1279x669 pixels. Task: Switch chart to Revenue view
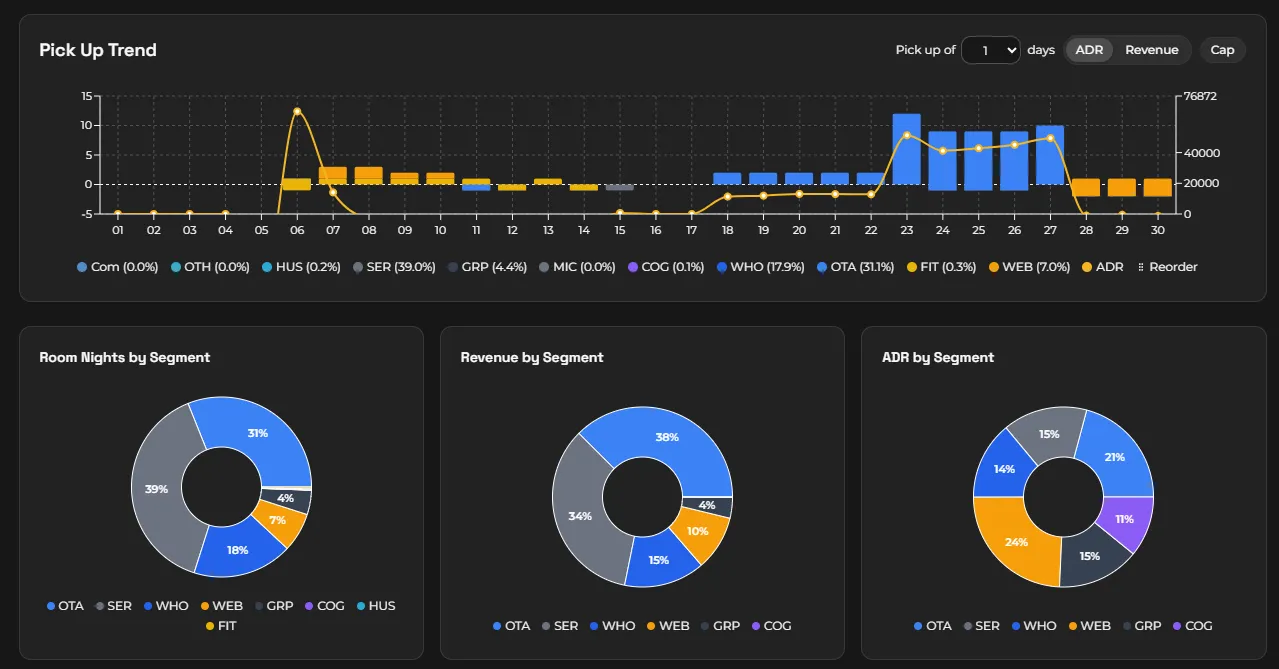pos(1151,50)
